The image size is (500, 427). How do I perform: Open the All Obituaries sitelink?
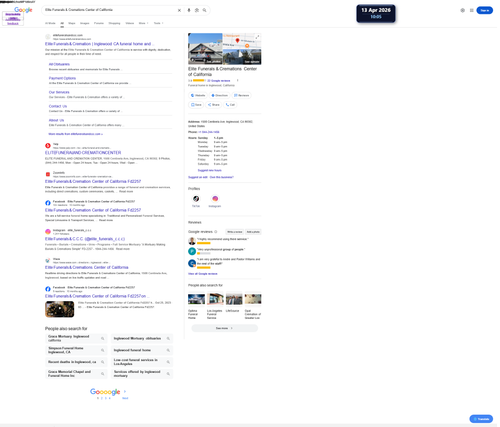59,64
